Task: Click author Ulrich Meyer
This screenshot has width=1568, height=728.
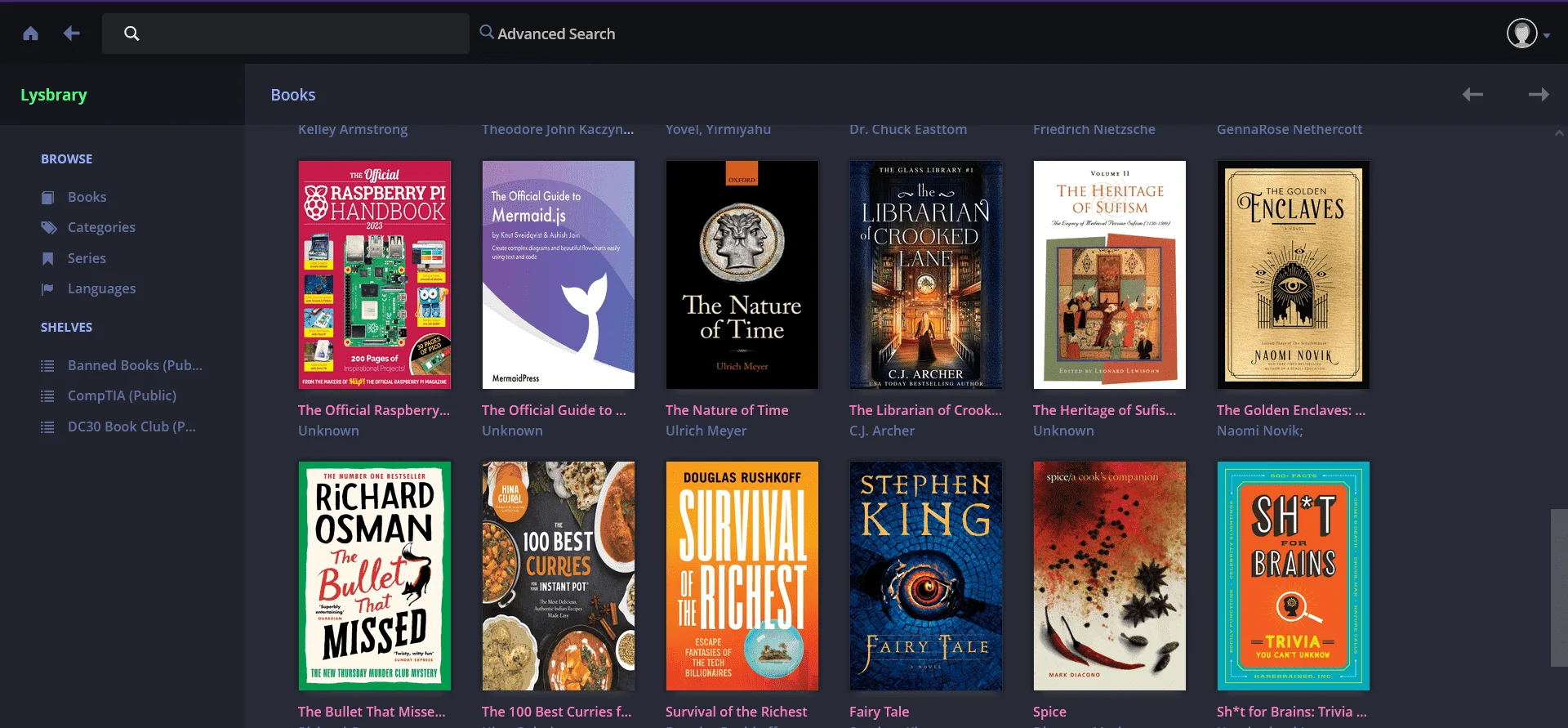Action: click(x=706, y=431)
